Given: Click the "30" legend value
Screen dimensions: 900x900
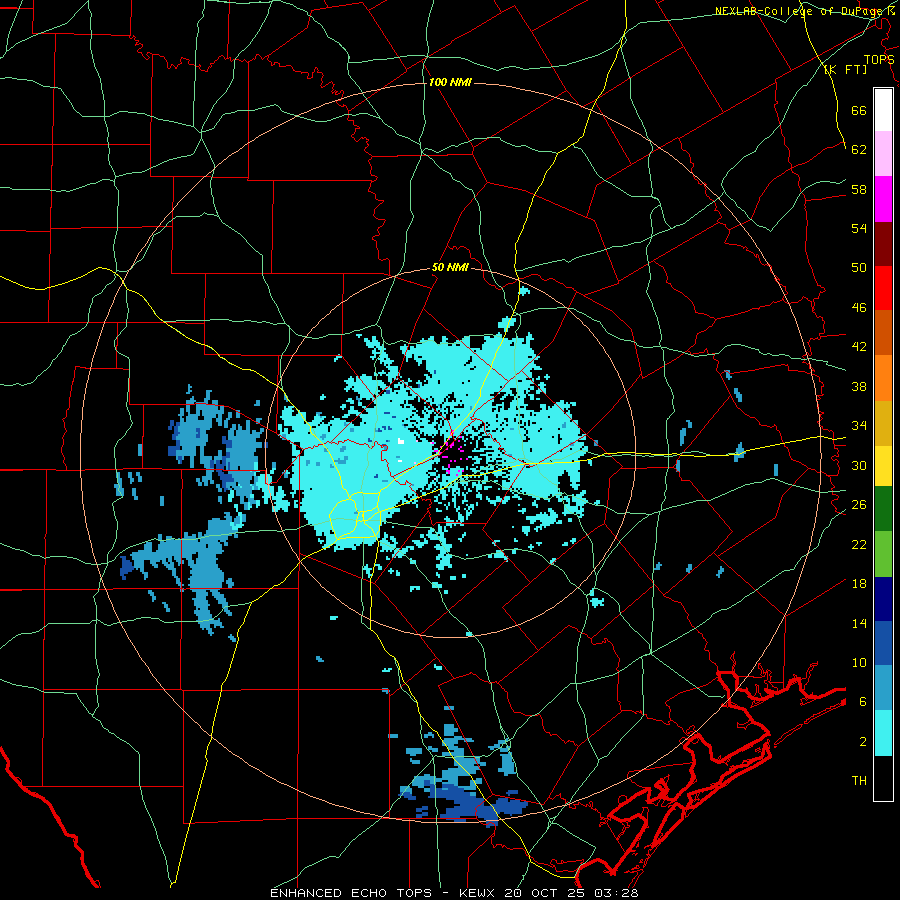Looking at the screenshot, I should pos(859,465).
